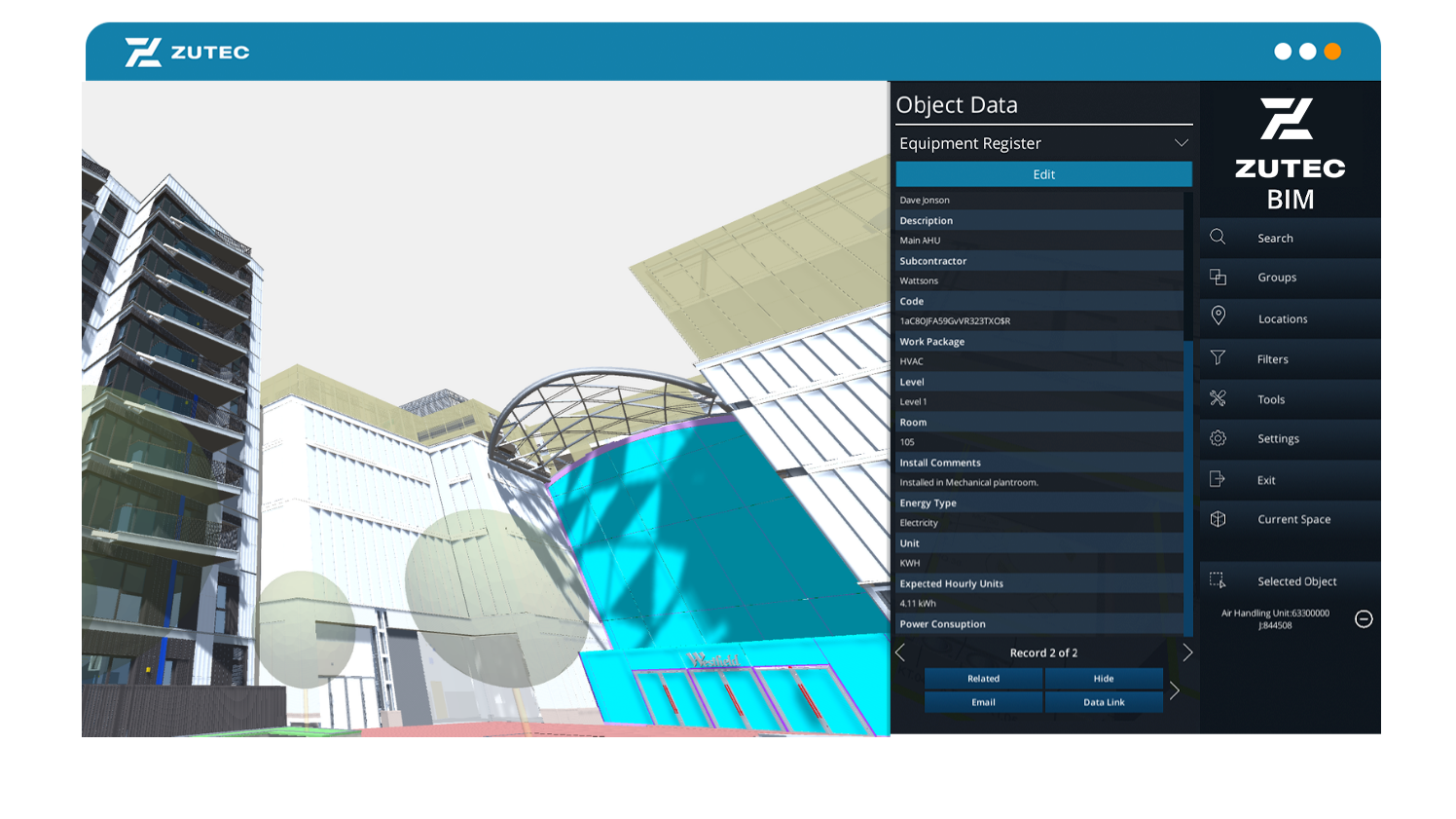
Task: Open the Locations panel
Action: point(1282,318)
